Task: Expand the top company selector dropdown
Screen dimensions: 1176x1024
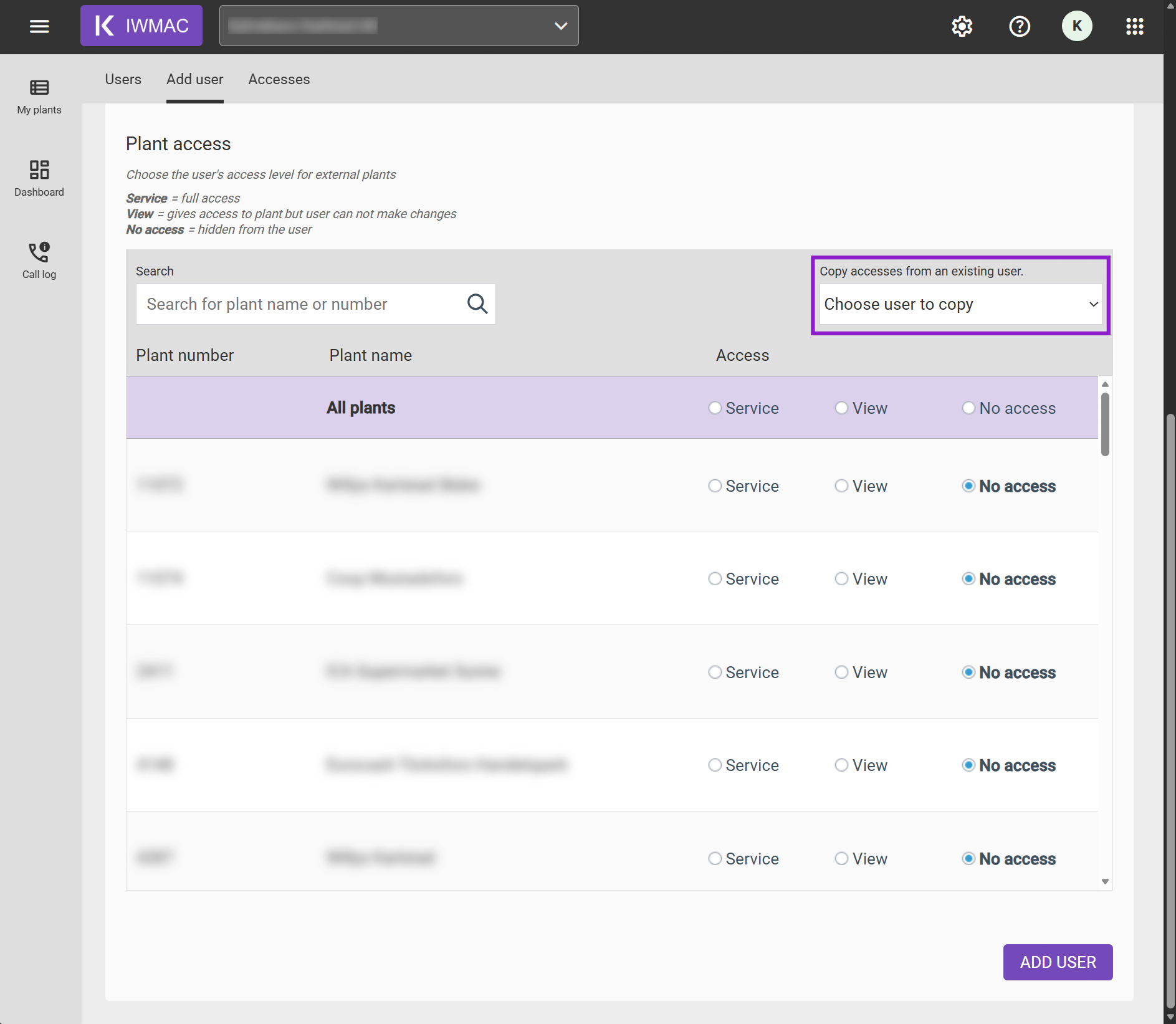Action: pos(399,26)
